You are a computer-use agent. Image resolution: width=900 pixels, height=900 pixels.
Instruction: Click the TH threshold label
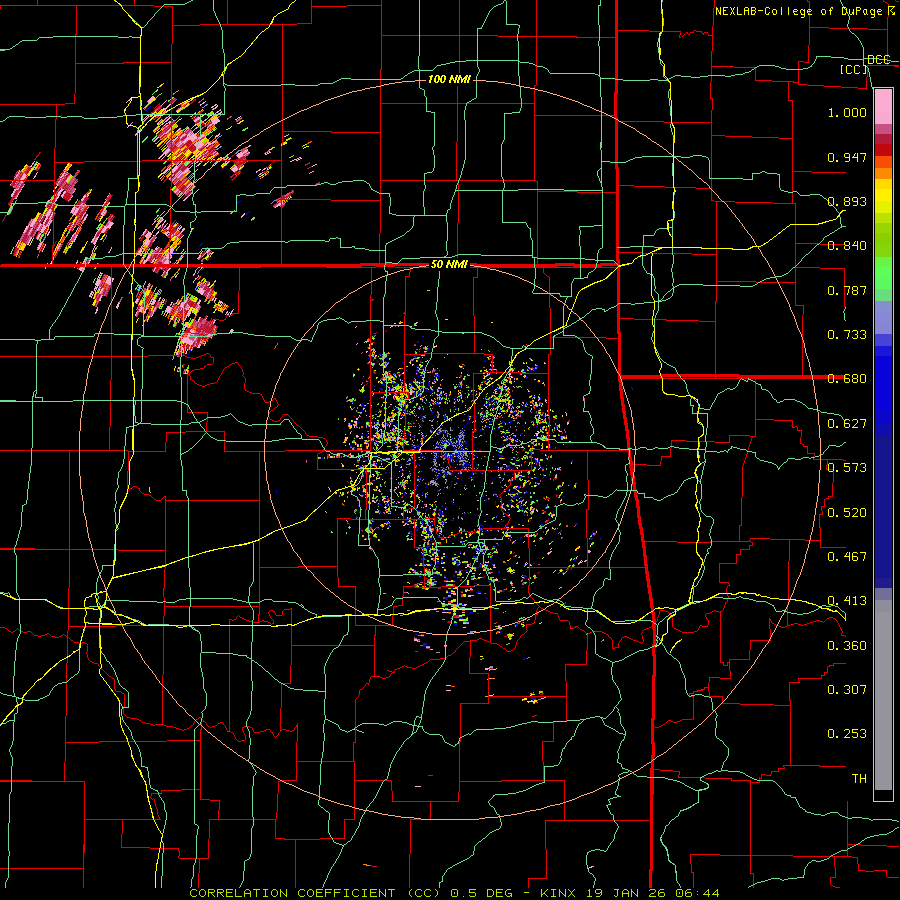pyautogui.click(x=859, y=778)
